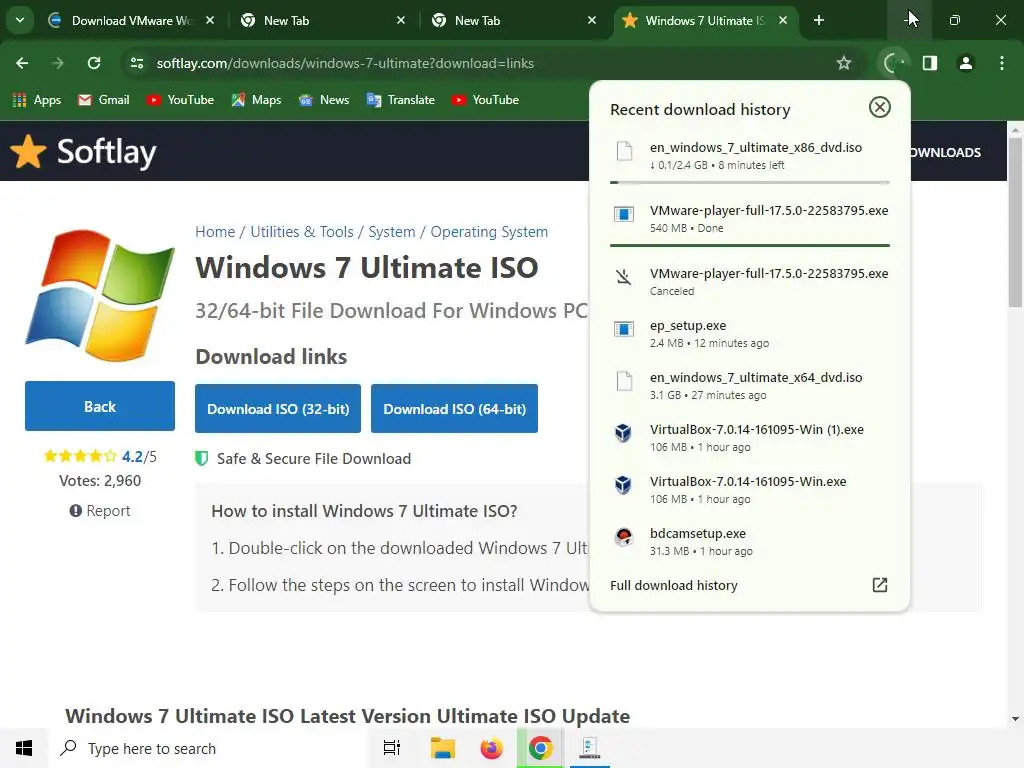Image resolution: width=1024 pixels, height=768 pixels.
Task: Open a new browser tab with plus
Action: [819, 20]
